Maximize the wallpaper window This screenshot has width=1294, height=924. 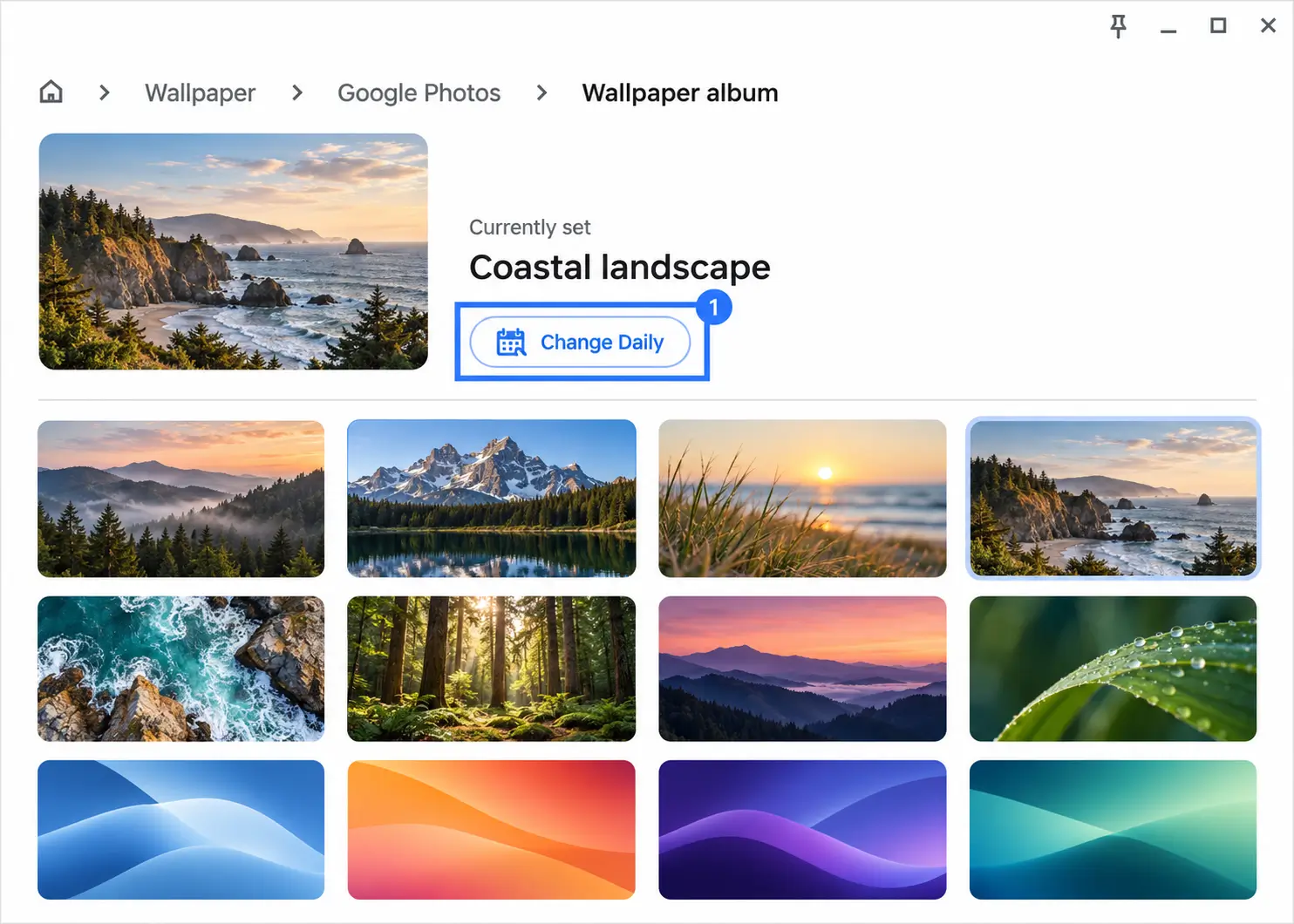point(1218,26)
